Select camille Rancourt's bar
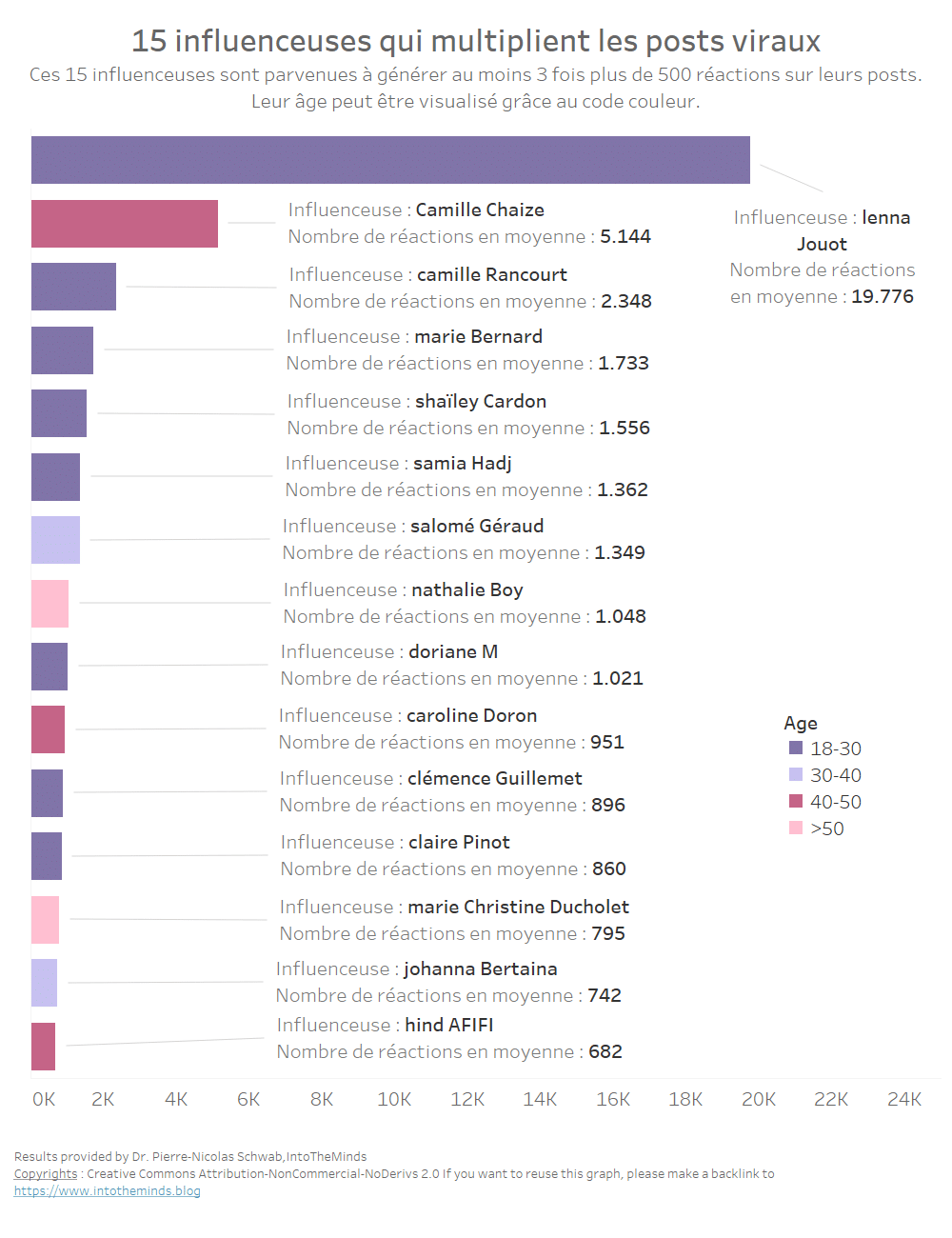 (73, 287)
